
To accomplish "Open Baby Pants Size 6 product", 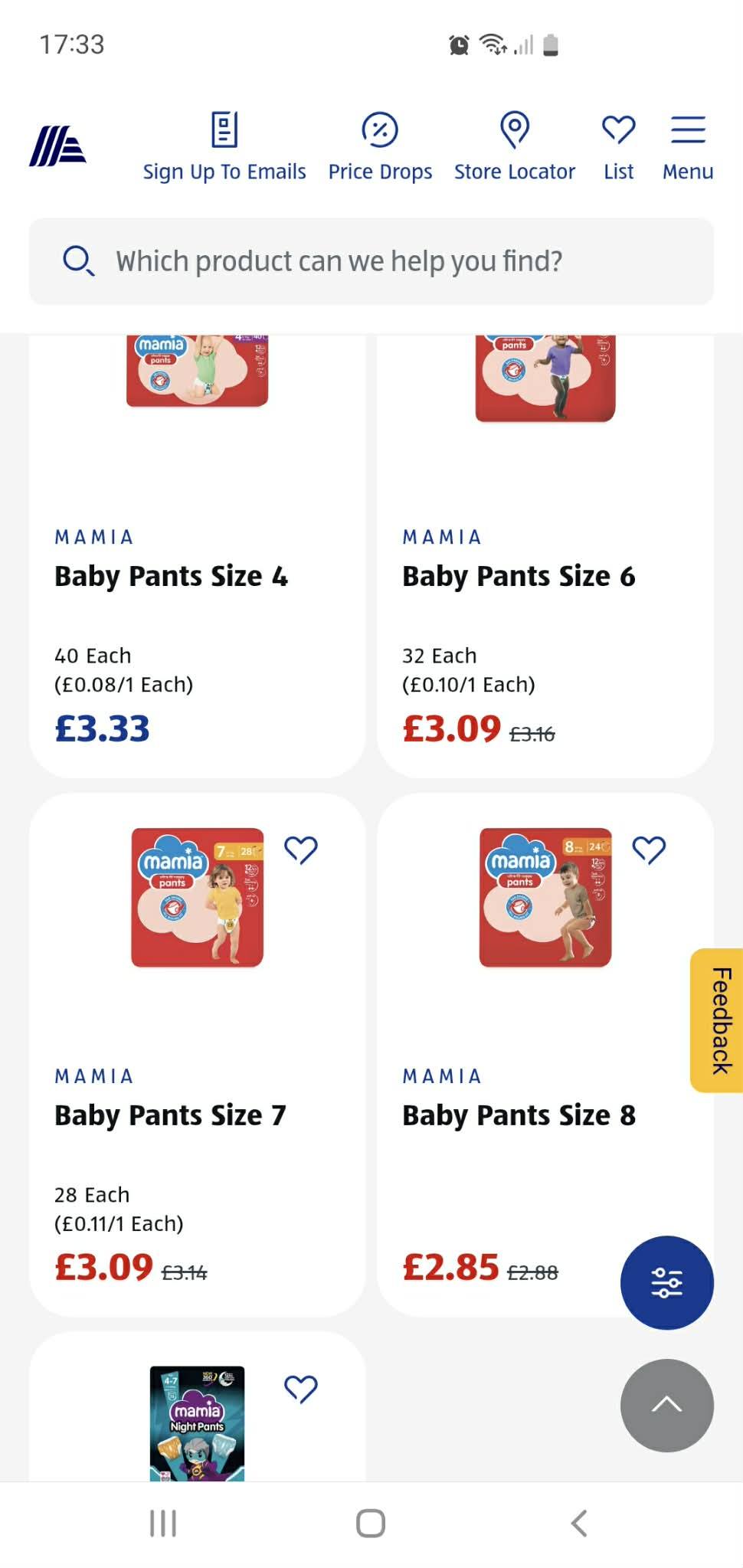I will (519, 576).
